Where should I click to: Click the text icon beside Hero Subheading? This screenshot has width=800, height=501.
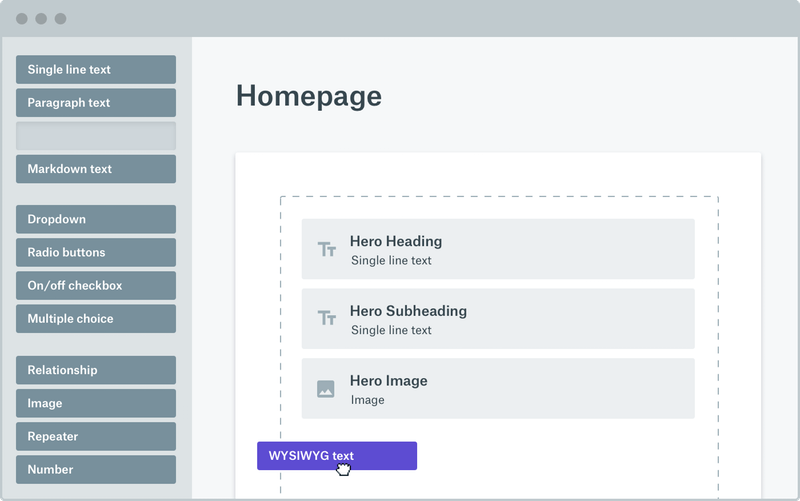tap(327, 318)
